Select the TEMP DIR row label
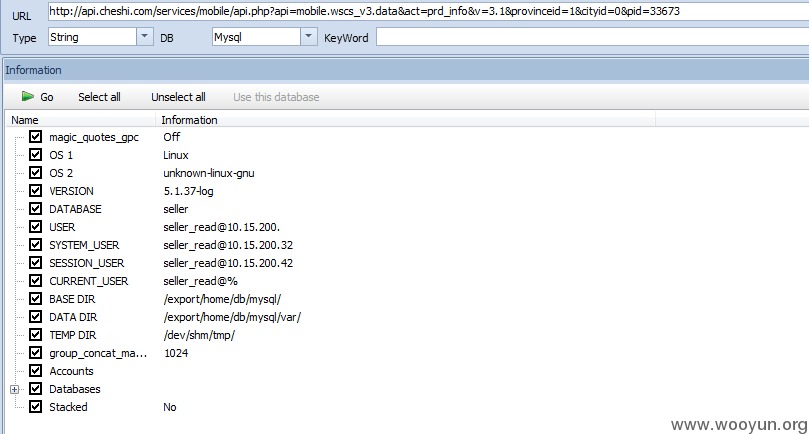This screenshot has width=809, height=434. point(73,335)
